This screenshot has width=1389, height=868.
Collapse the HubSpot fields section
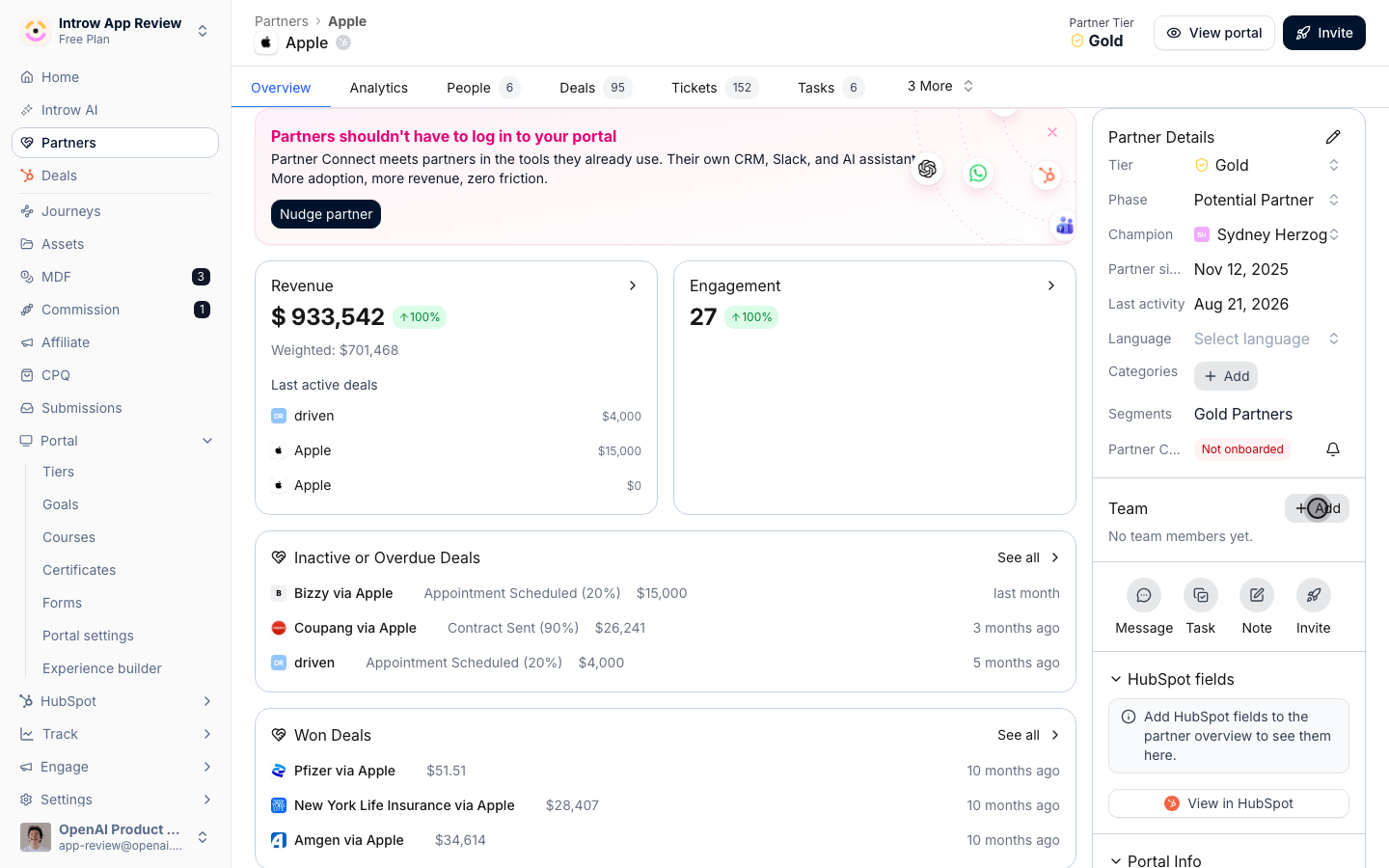1116,679
